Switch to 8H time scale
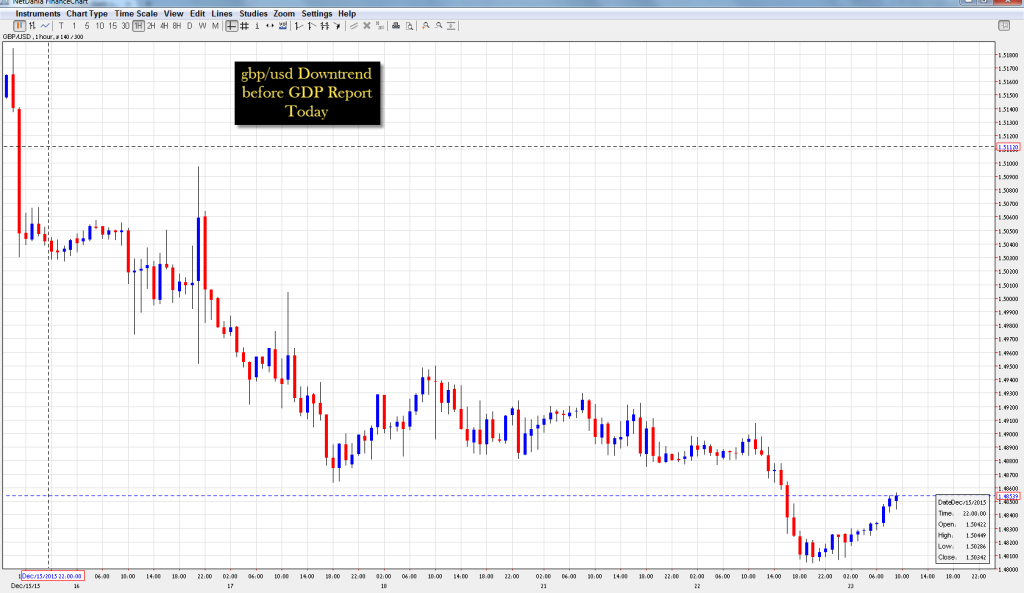 coord(176,26)
